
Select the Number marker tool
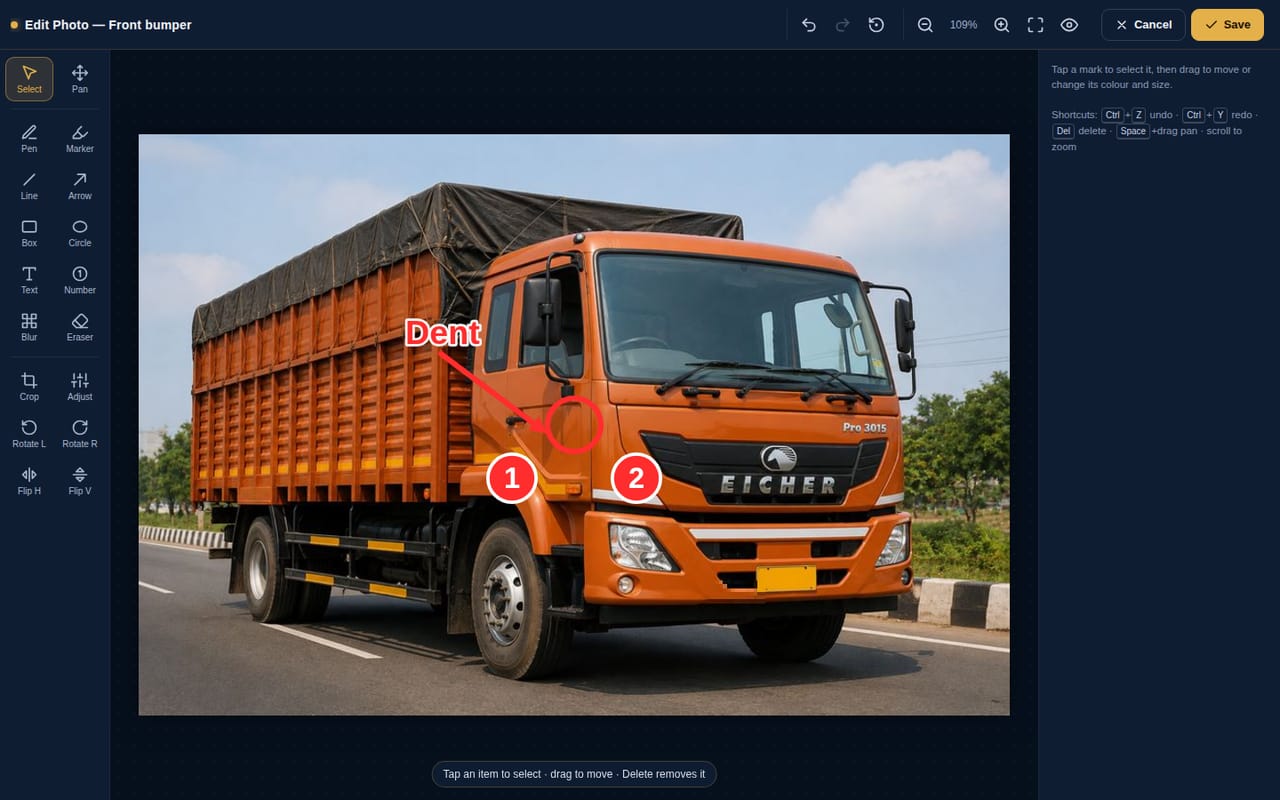click(80, 280)
